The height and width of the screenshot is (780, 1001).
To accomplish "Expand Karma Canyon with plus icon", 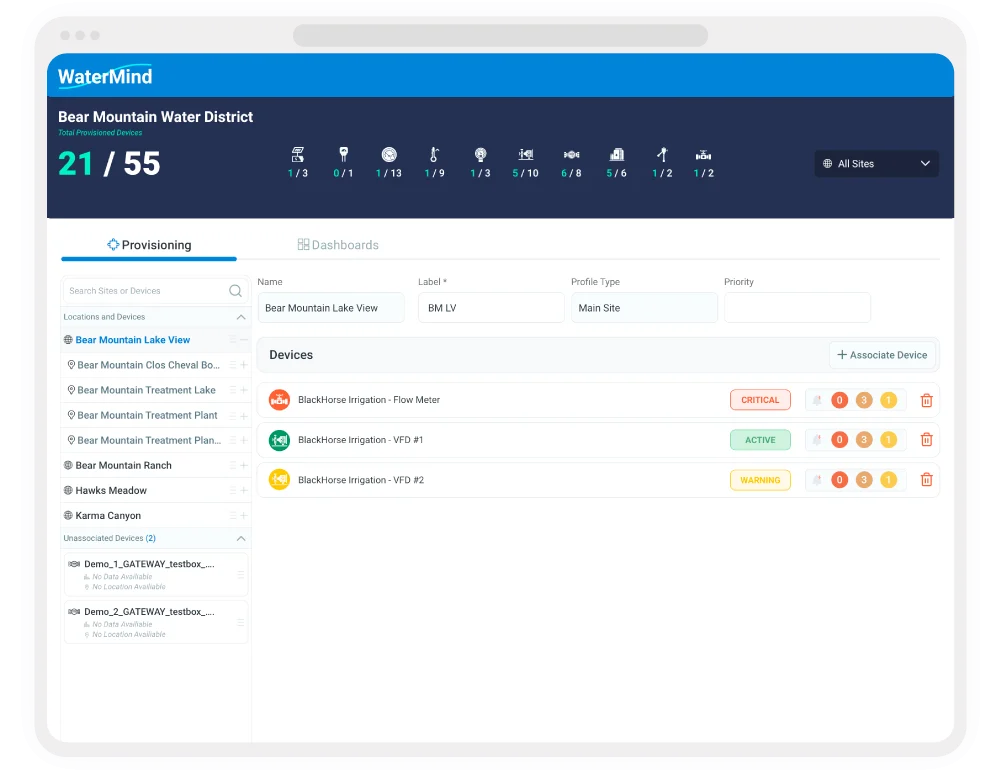I will pos(244,515).
